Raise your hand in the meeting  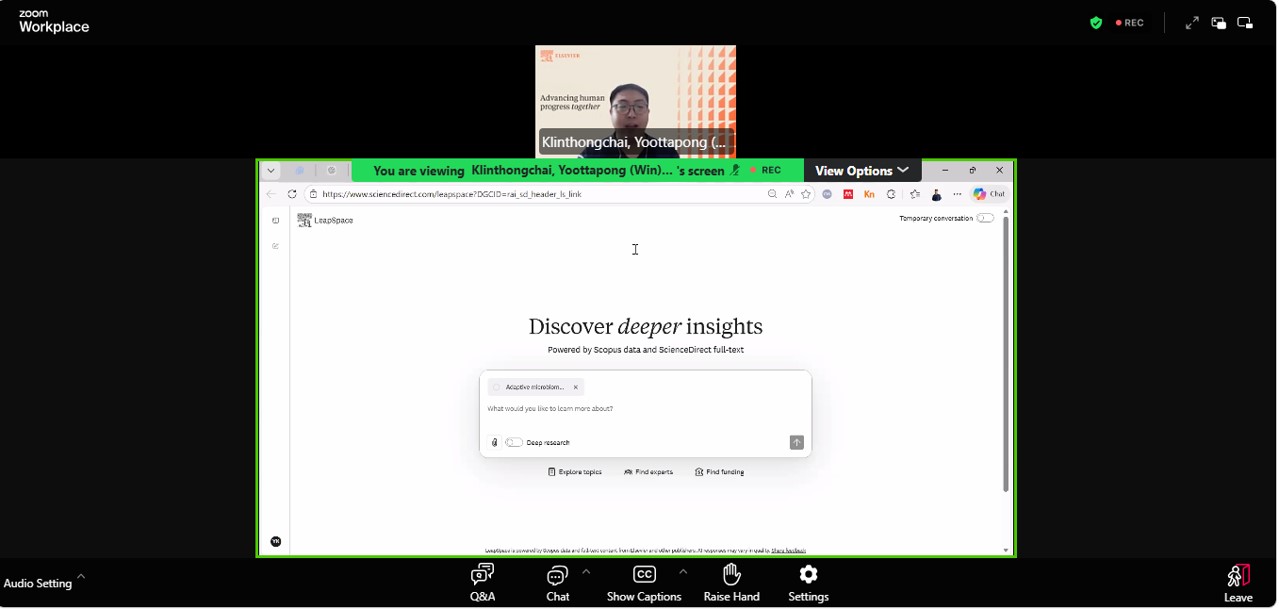point(731,582)
